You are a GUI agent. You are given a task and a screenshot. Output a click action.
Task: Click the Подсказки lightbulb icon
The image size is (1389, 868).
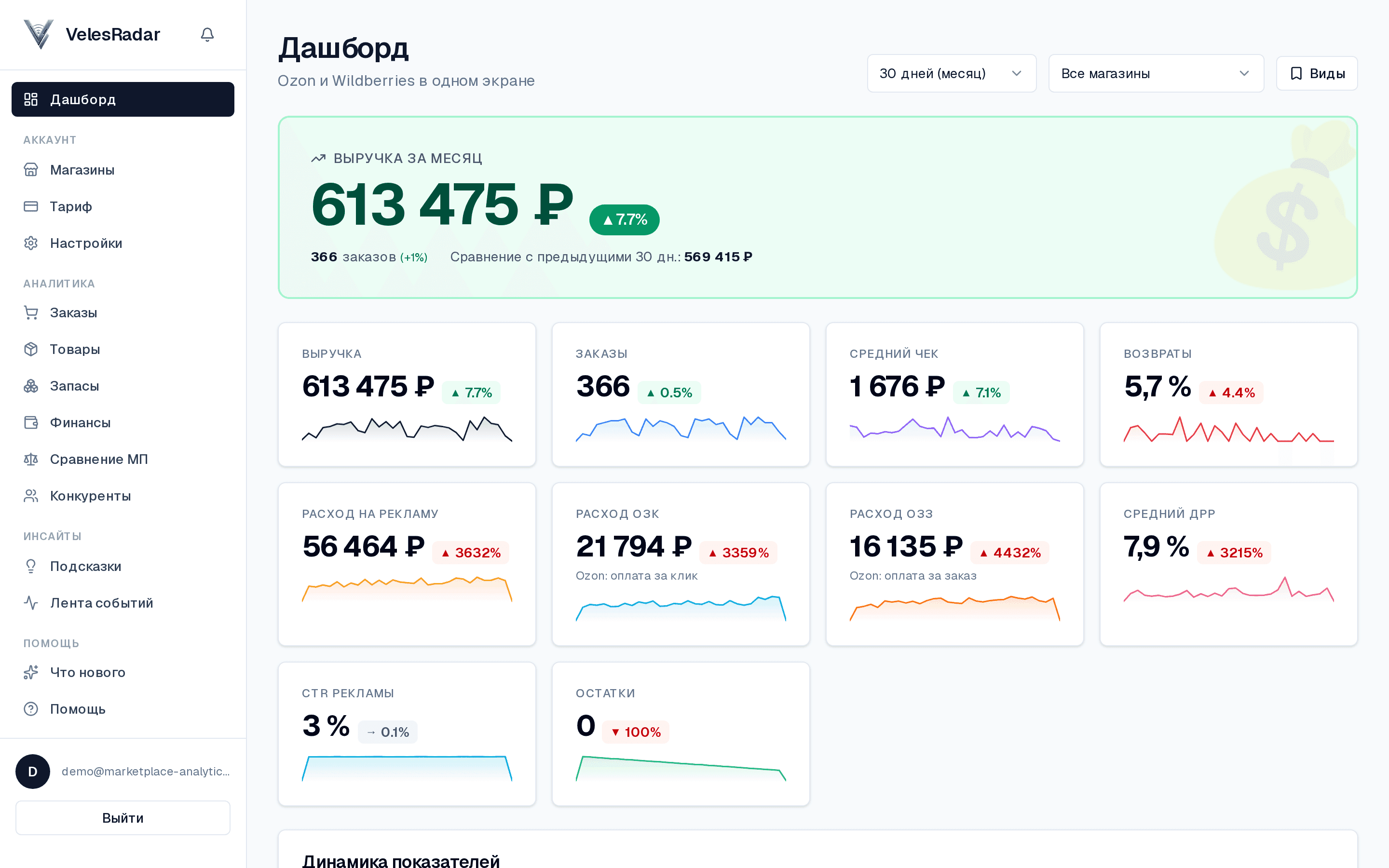(31, 566)
